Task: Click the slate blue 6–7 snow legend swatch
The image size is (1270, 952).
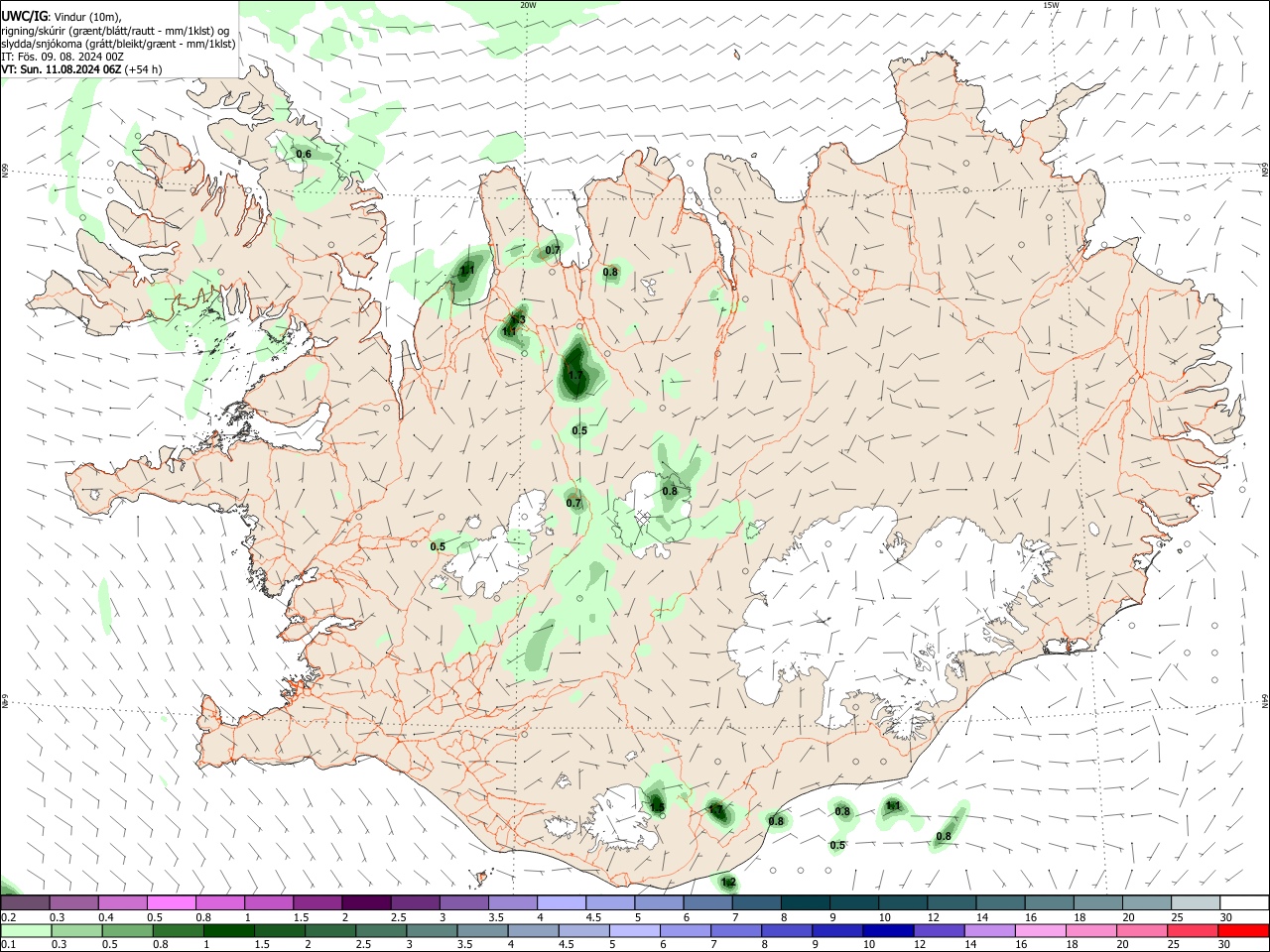Action: [x=707, y=902]
